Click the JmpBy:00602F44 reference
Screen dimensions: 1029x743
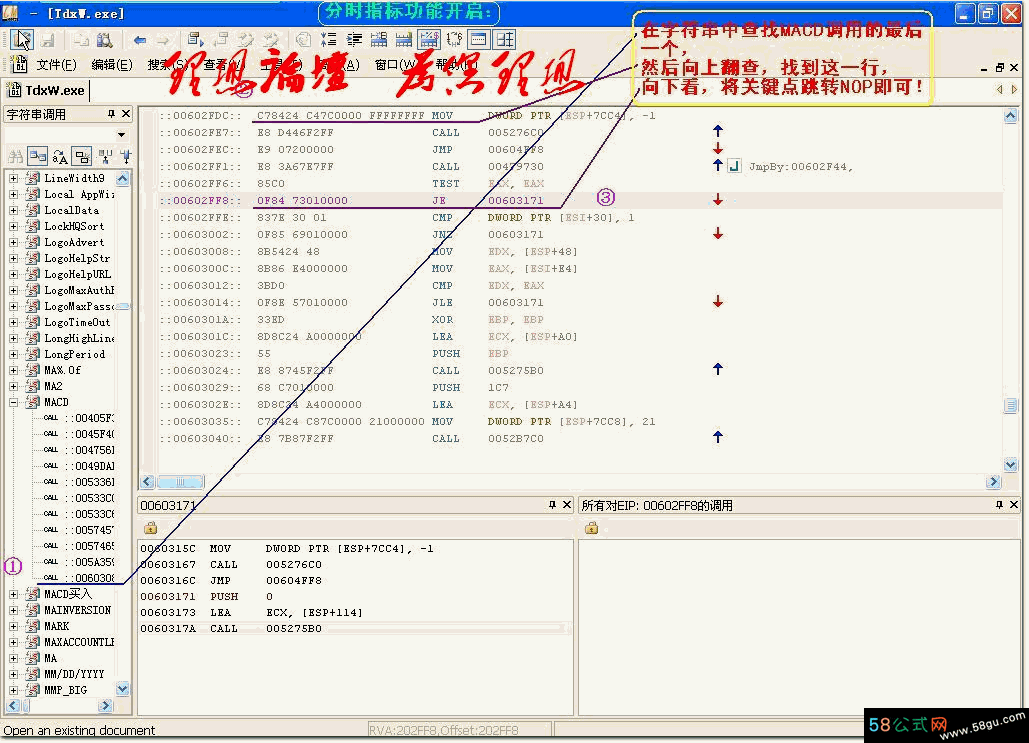click(800, 167)
